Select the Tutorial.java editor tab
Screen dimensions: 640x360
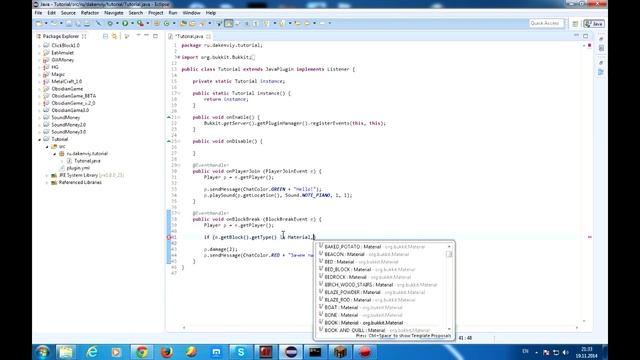click(x=190, y=36)
